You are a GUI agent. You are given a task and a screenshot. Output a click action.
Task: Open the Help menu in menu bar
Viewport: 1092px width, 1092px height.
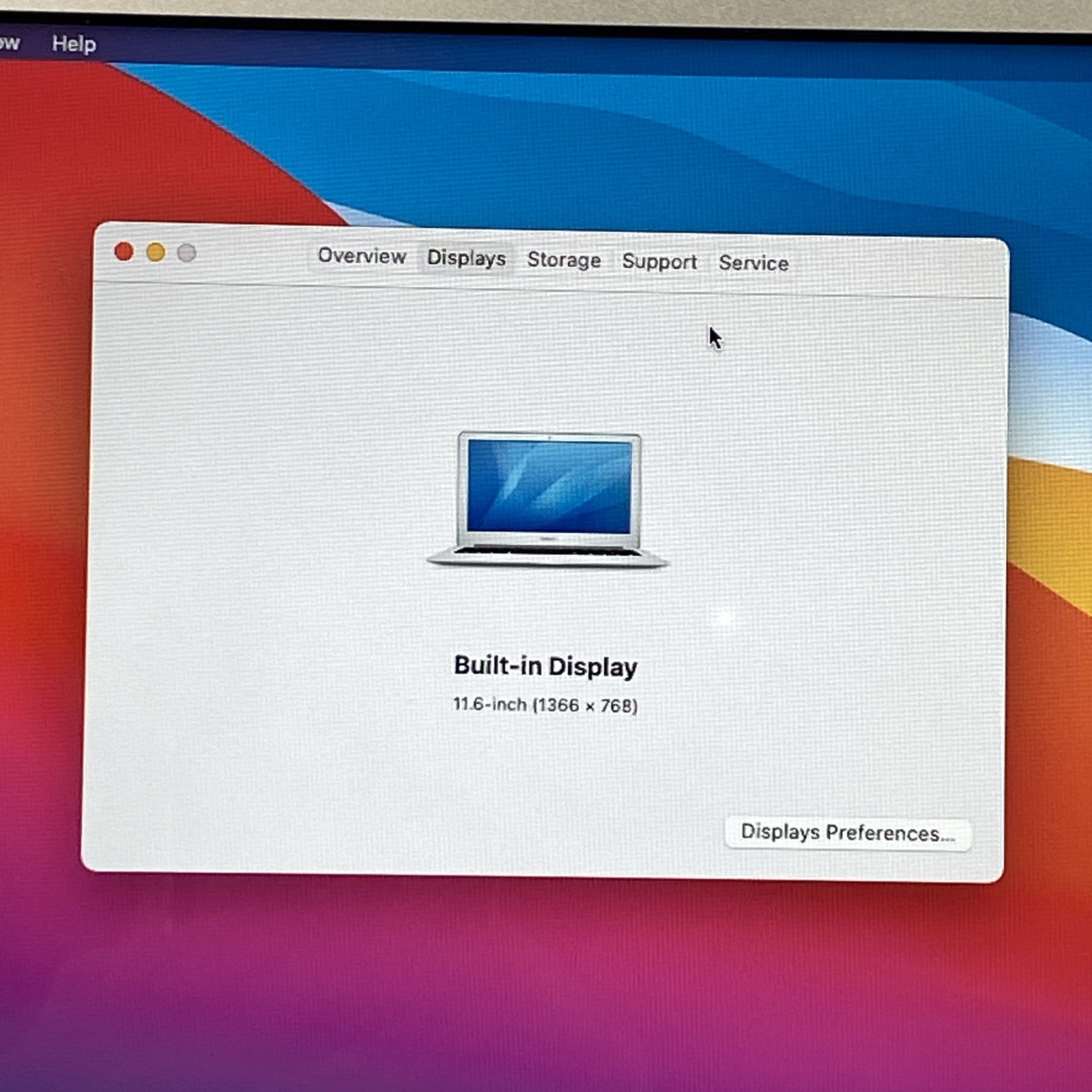[74, 44]
